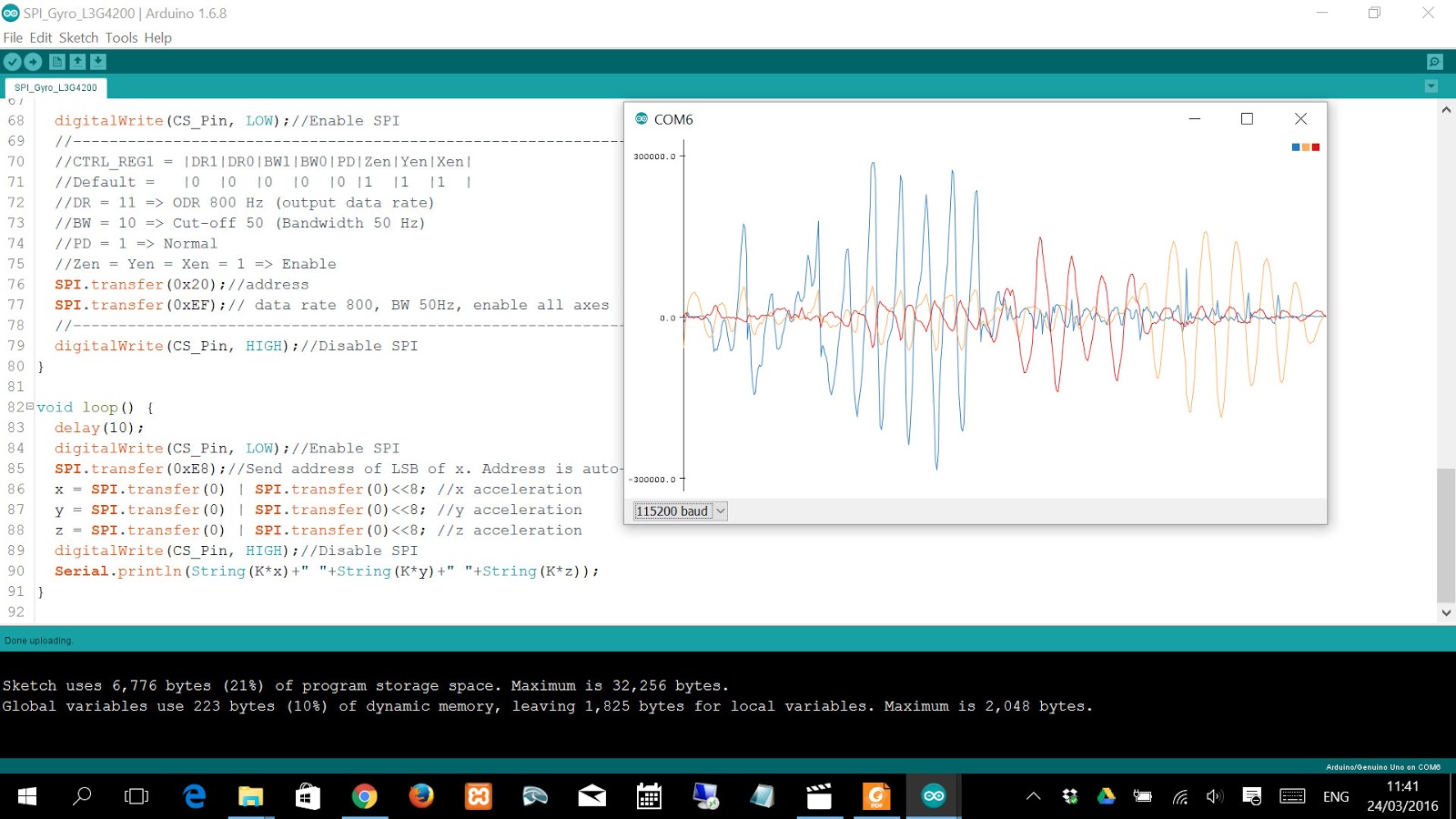1456x819 pixels.
Task: Open the tab options dropdown arrow
Action: click(1431, 86)
